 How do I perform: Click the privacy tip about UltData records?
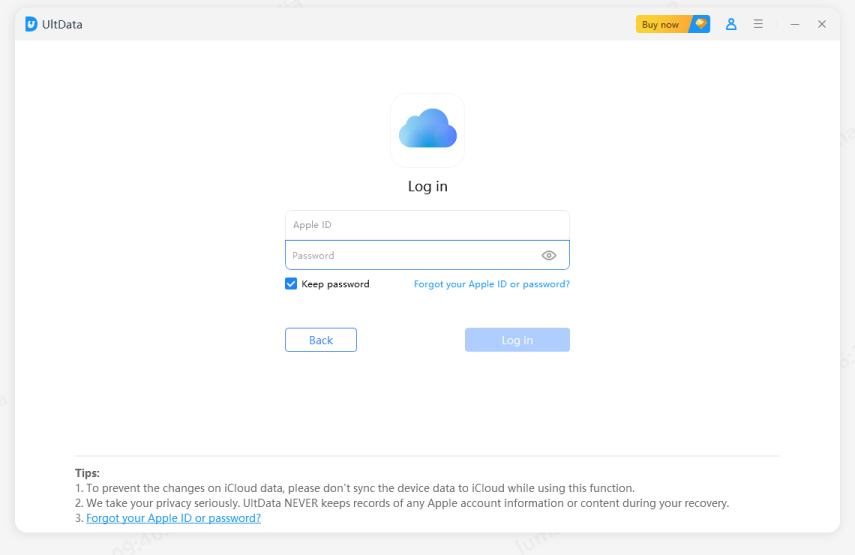(402, 503)
